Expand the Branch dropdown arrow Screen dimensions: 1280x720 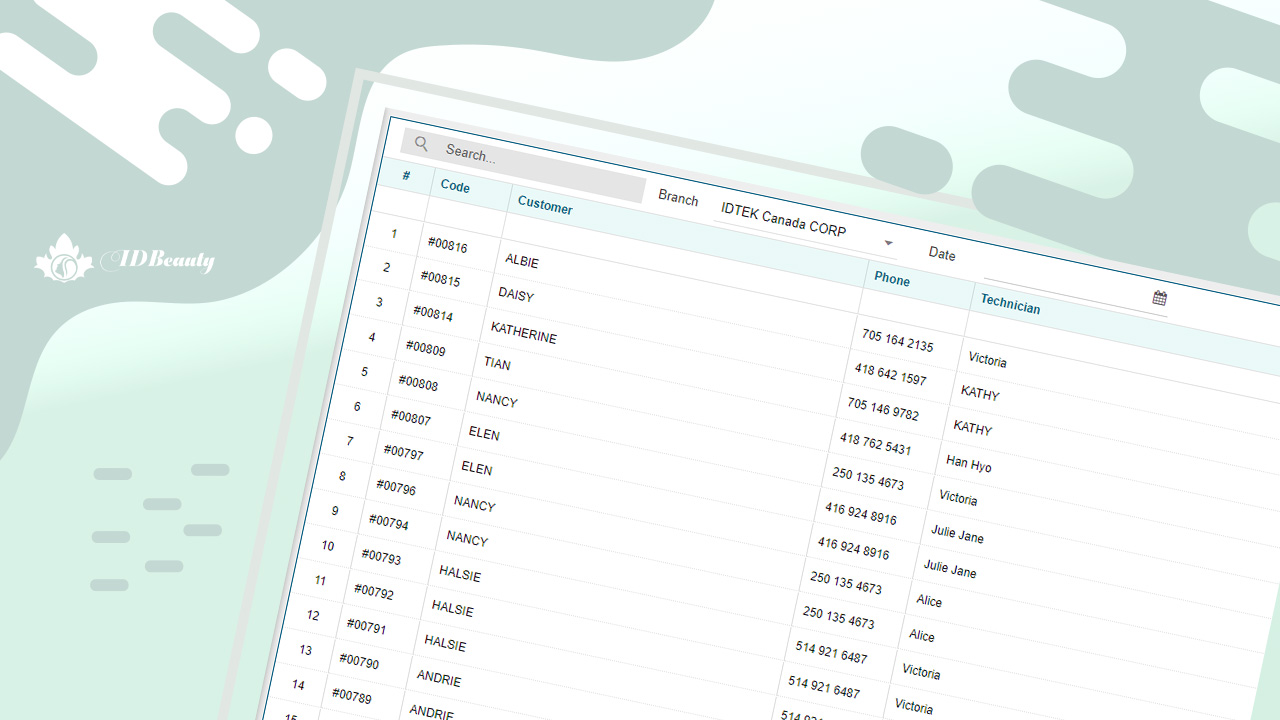point(888,243)
